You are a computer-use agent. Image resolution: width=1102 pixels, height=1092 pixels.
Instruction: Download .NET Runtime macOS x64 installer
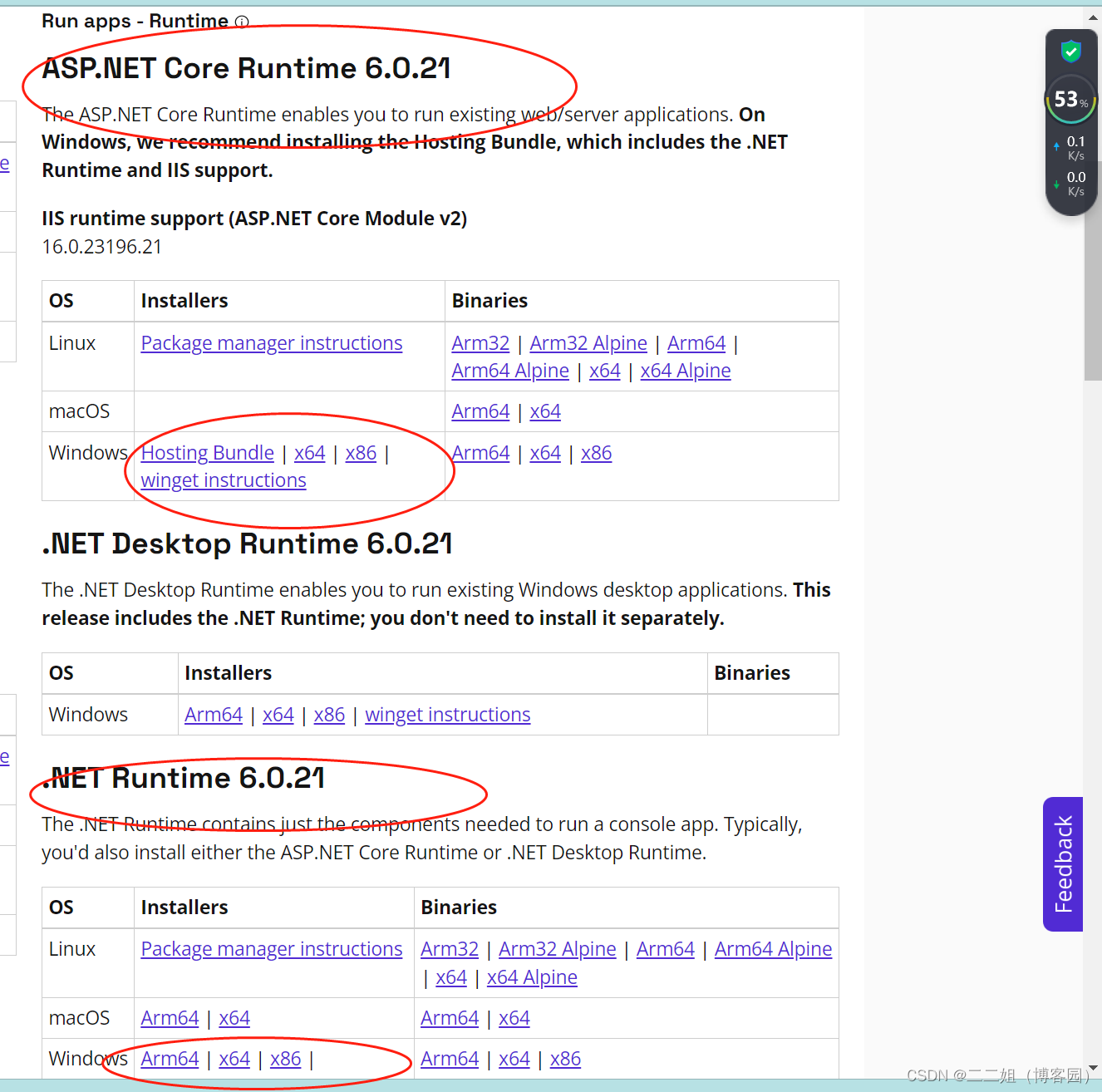[x=234, y=1018]
